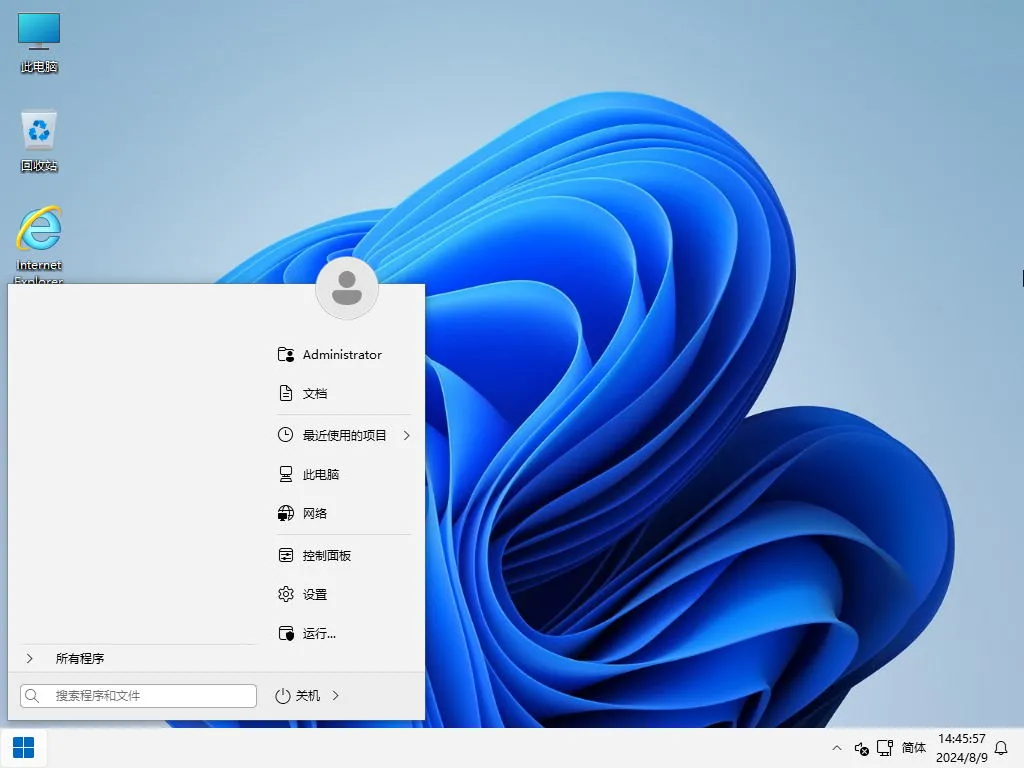Expand hidden tray icons with the chevron

pyautogui.click(x=837, y=747)
